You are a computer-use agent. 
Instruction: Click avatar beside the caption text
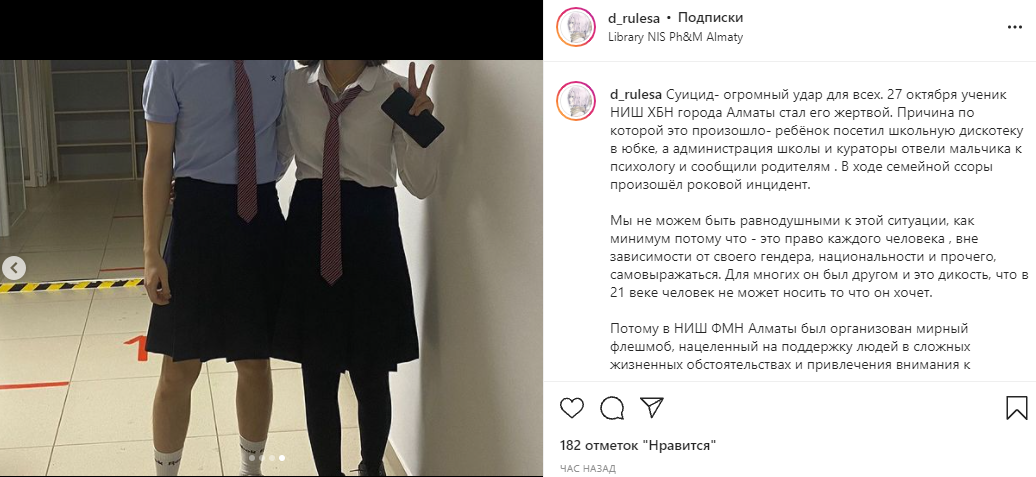point(576,101)
